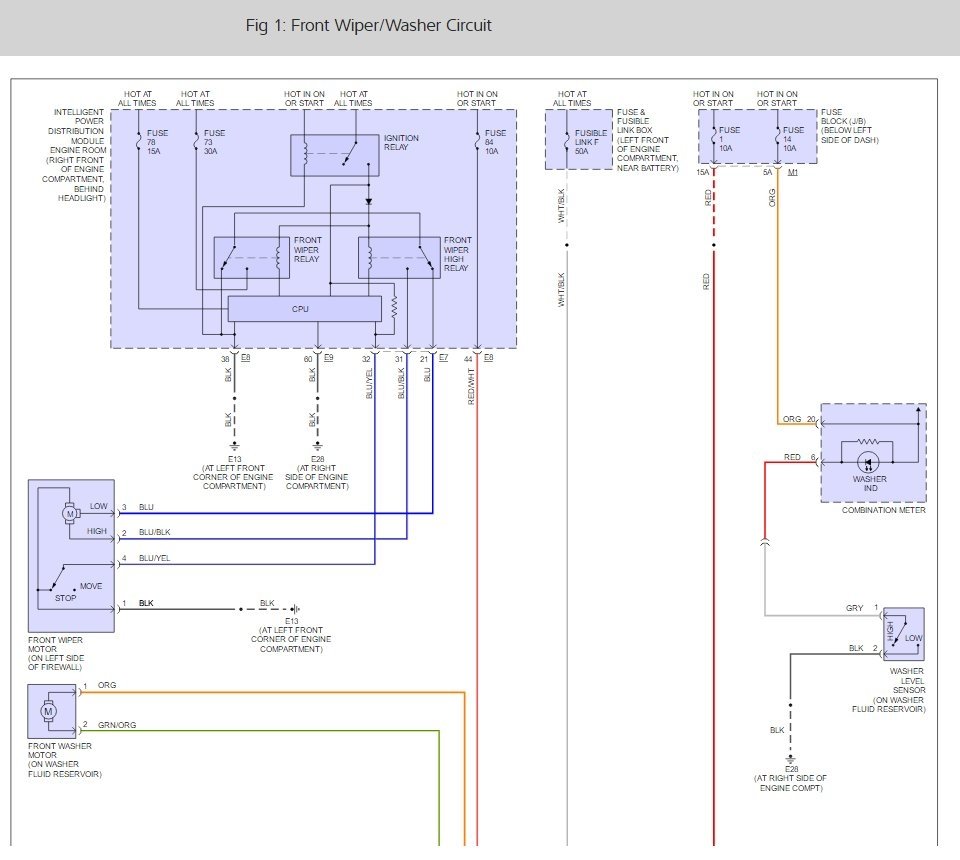
Task: Click the E7 connector label
Action: coord(443,357)
